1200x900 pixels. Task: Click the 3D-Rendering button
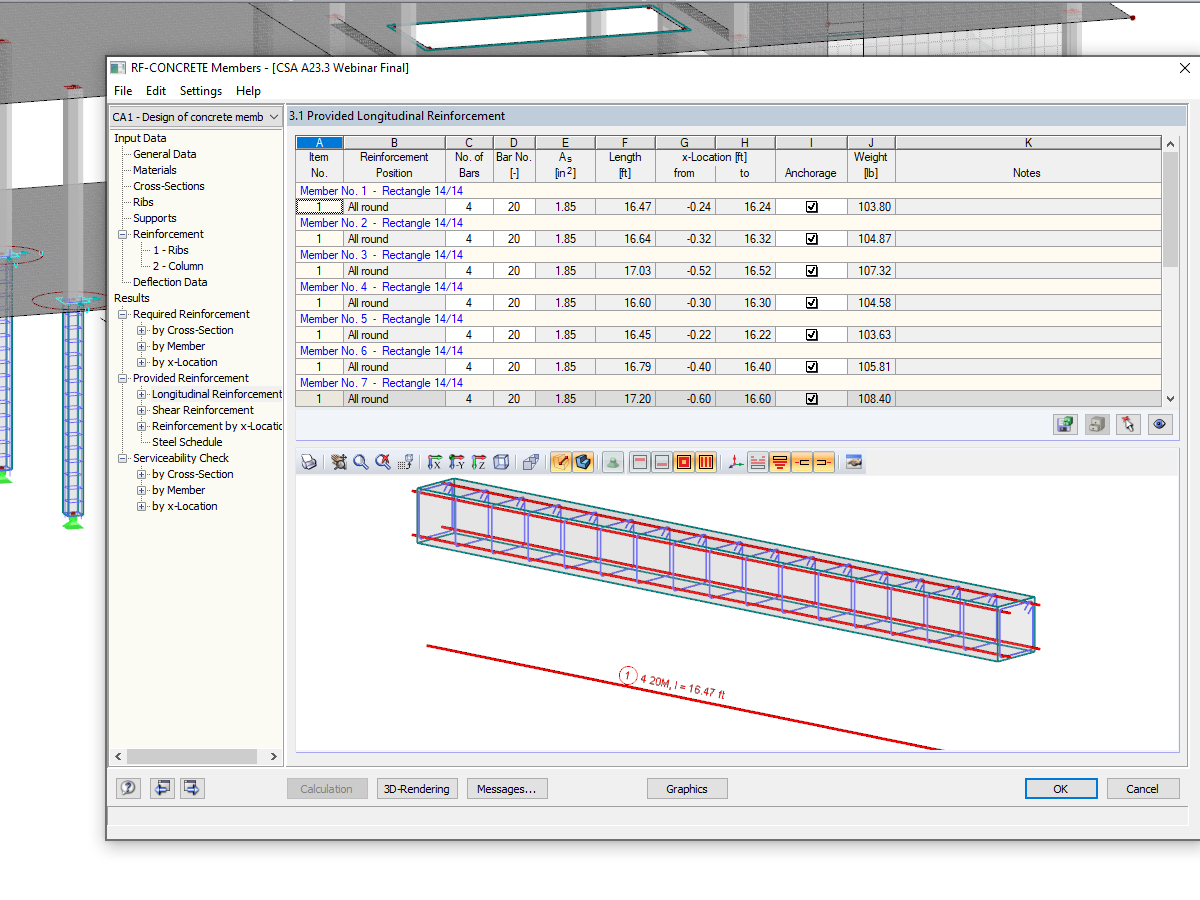tap(418, 789)
